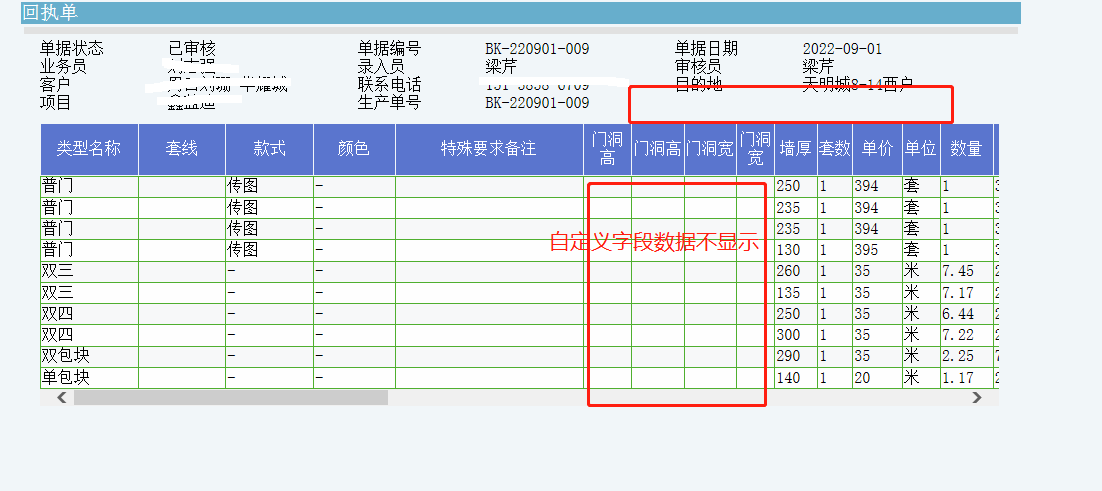Click the horizontal scrollbar thumb below the table
This screenshot has width=1102, height=491.
point(230,398)
